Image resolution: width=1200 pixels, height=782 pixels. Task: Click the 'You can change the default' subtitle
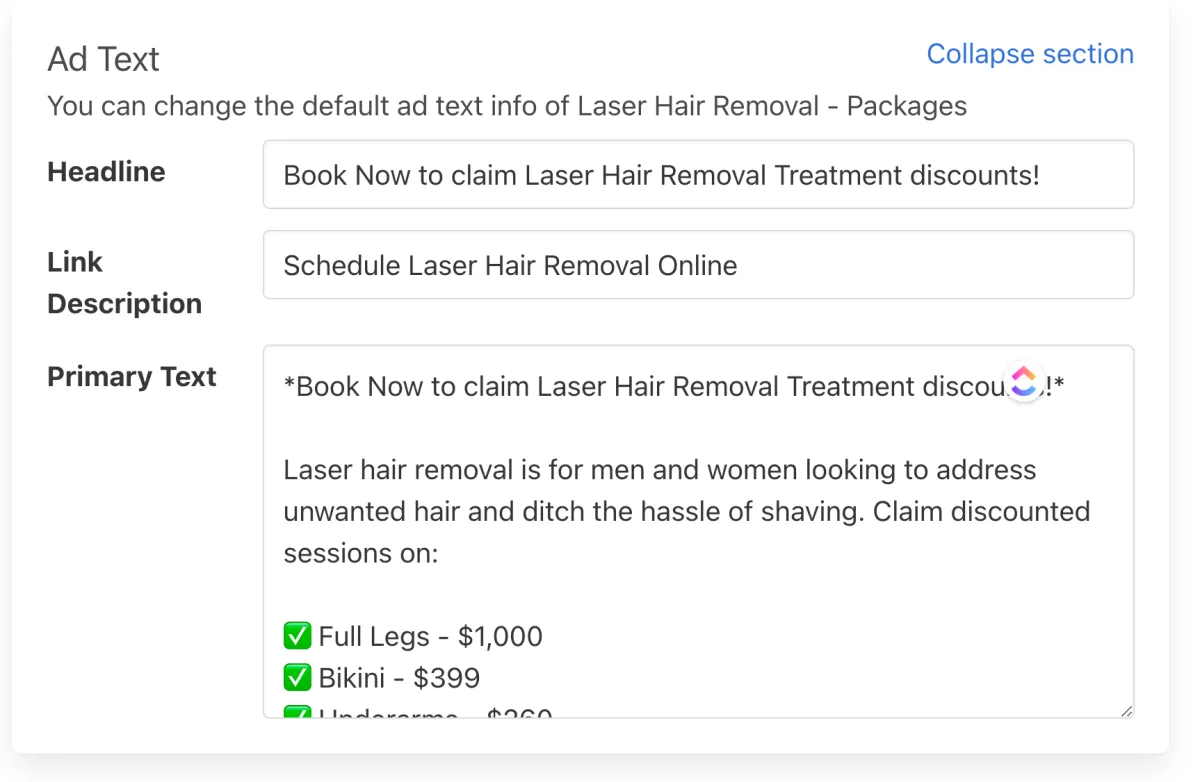[507, 106]
